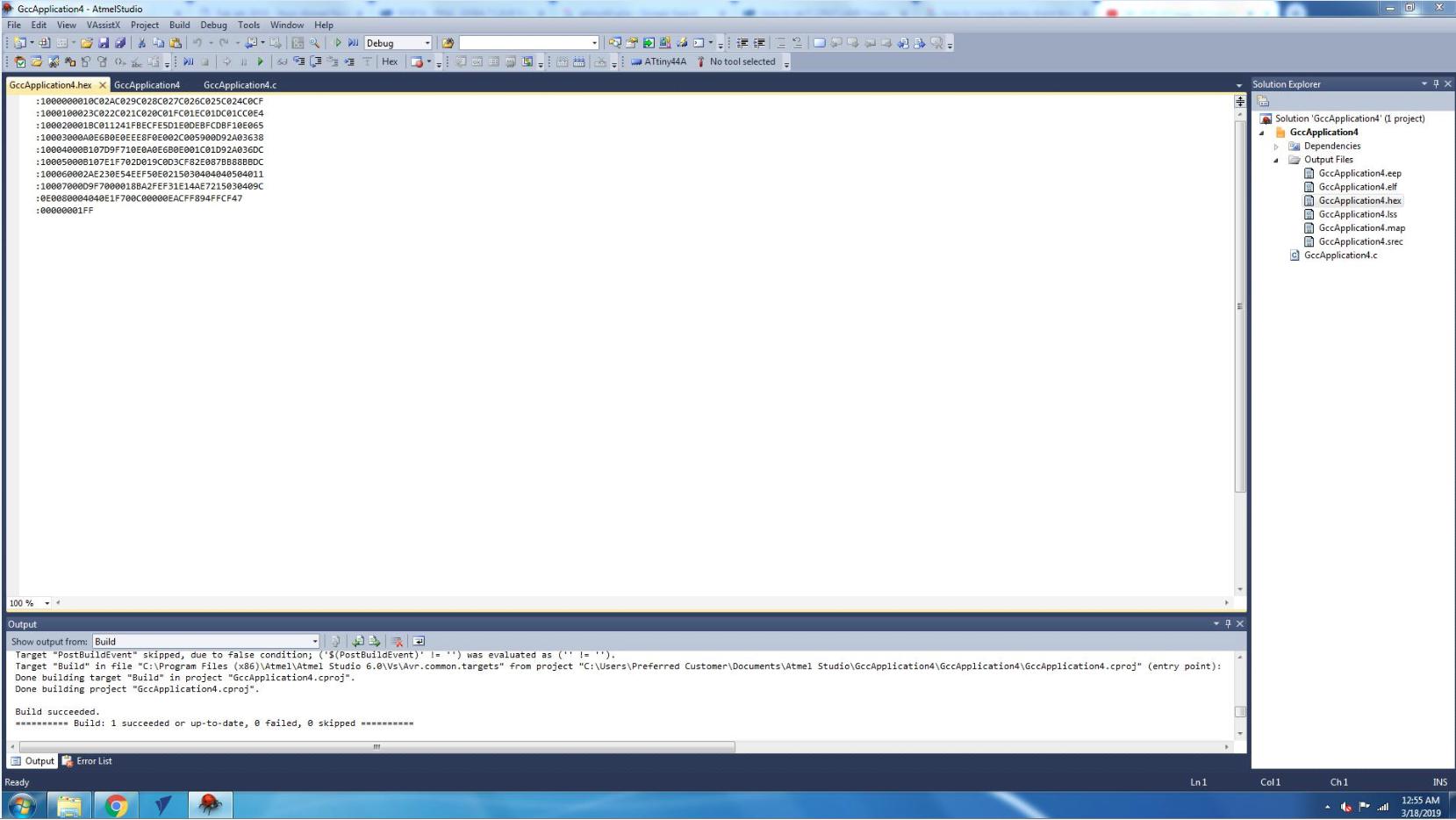Screen dimensions: 1456x820
Task: Click the find combo box input field
Action: coord(525,43)
